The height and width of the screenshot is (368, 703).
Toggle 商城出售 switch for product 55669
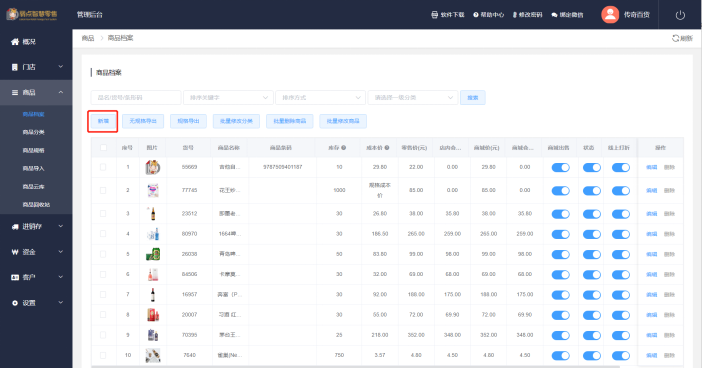pos(560,167)
